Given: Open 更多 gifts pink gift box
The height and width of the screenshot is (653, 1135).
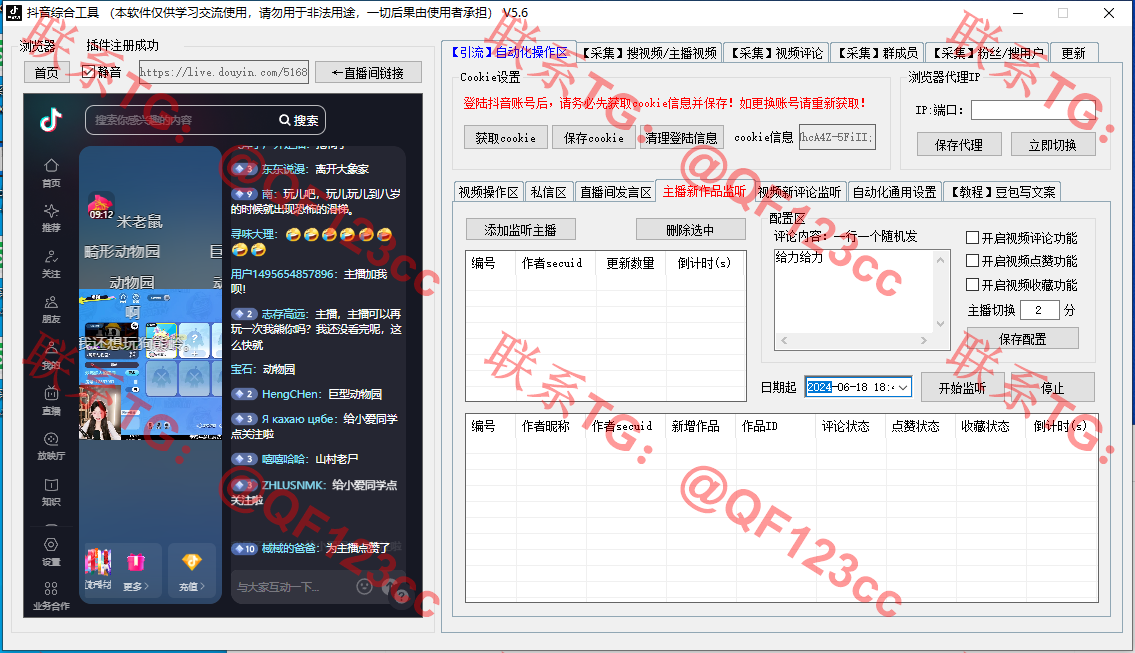Looking at the screenshot, I should pos(135,563).
